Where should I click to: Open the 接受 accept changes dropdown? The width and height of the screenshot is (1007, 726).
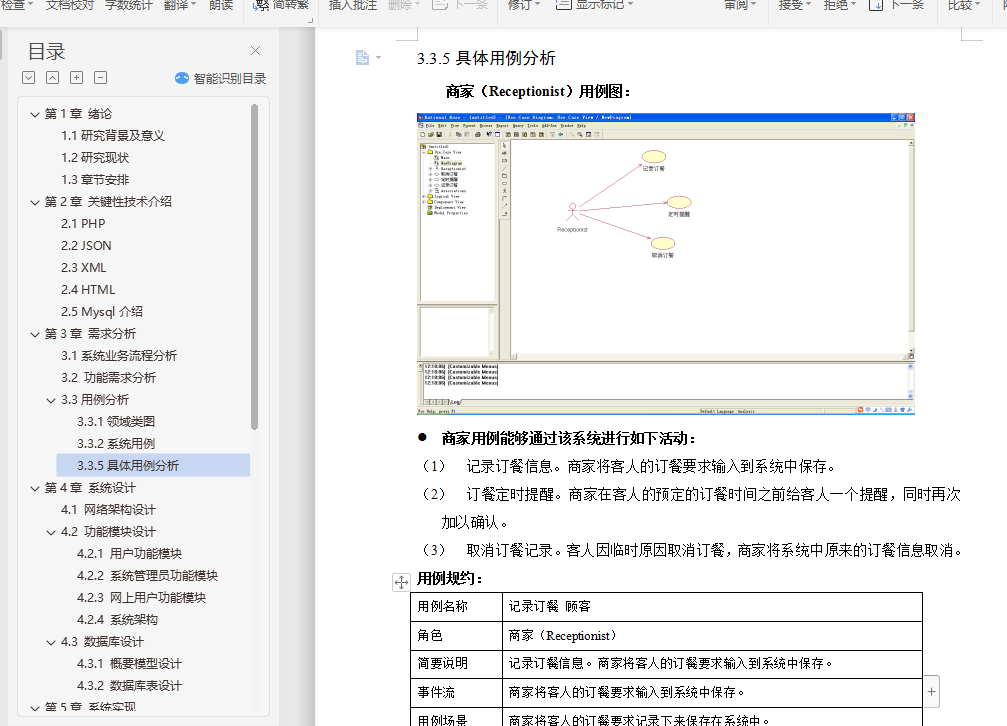click(795, 6)
